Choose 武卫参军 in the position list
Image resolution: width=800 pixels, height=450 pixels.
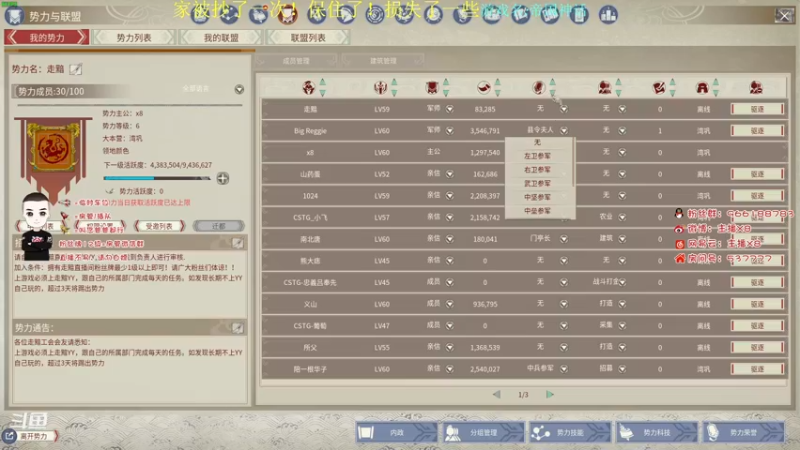tap(537, 183)
